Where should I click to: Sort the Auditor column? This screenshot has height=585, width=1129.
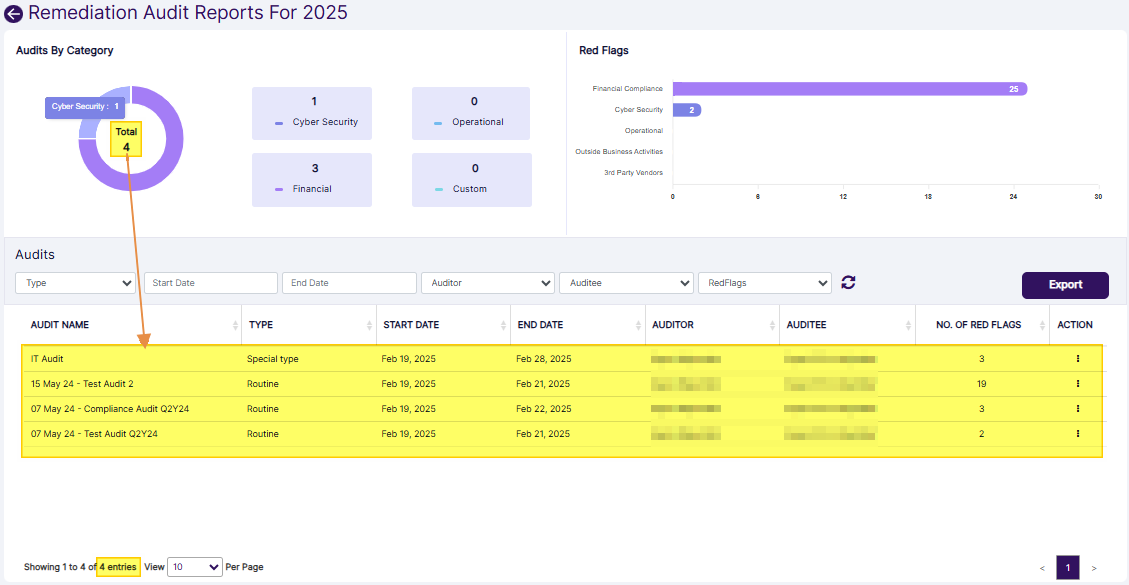click(x=772, y=324)
